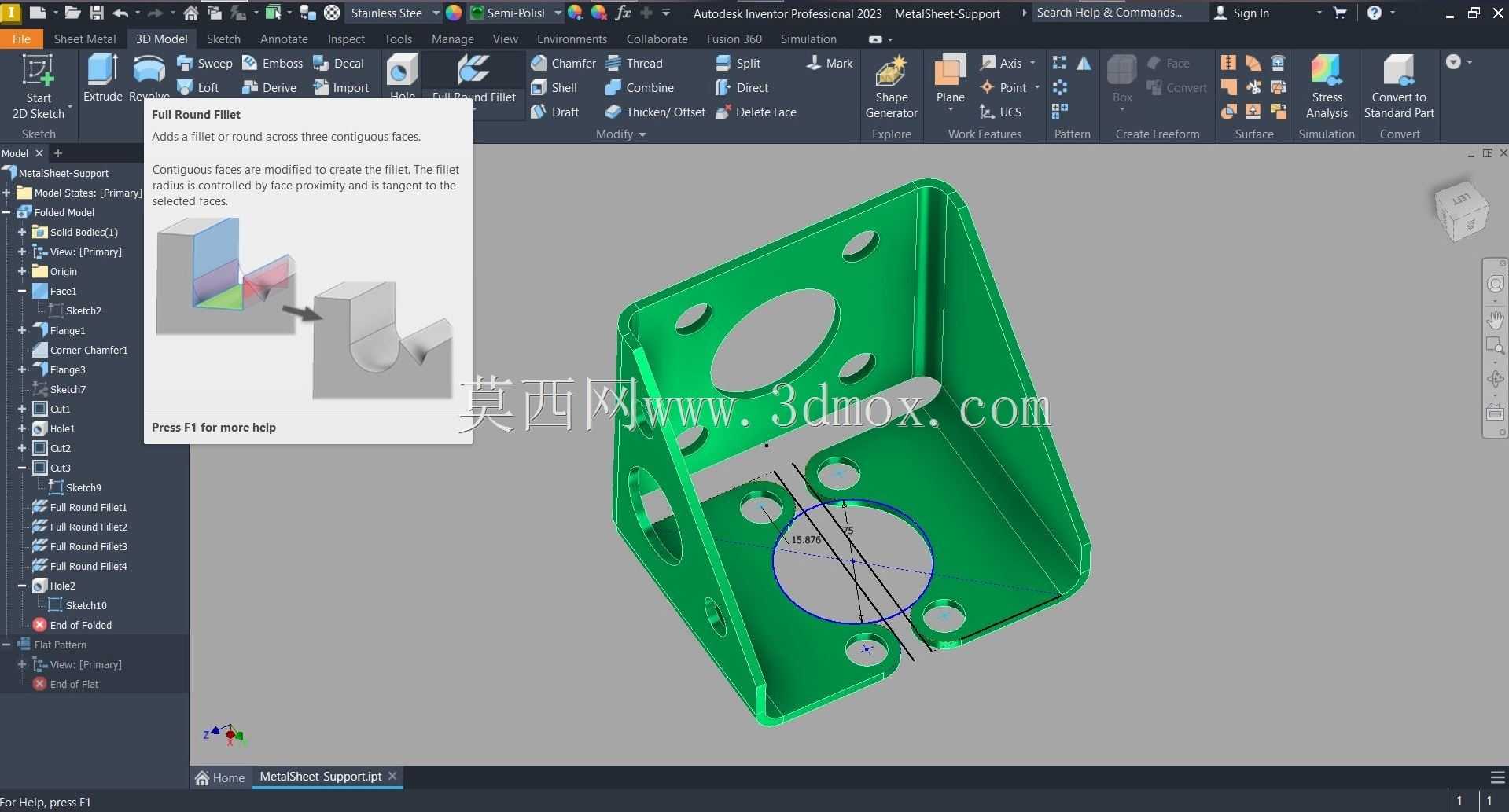Choose the Sweep tool
Image resolution: width=1509 pixels, height=812 pixels.
204,64
